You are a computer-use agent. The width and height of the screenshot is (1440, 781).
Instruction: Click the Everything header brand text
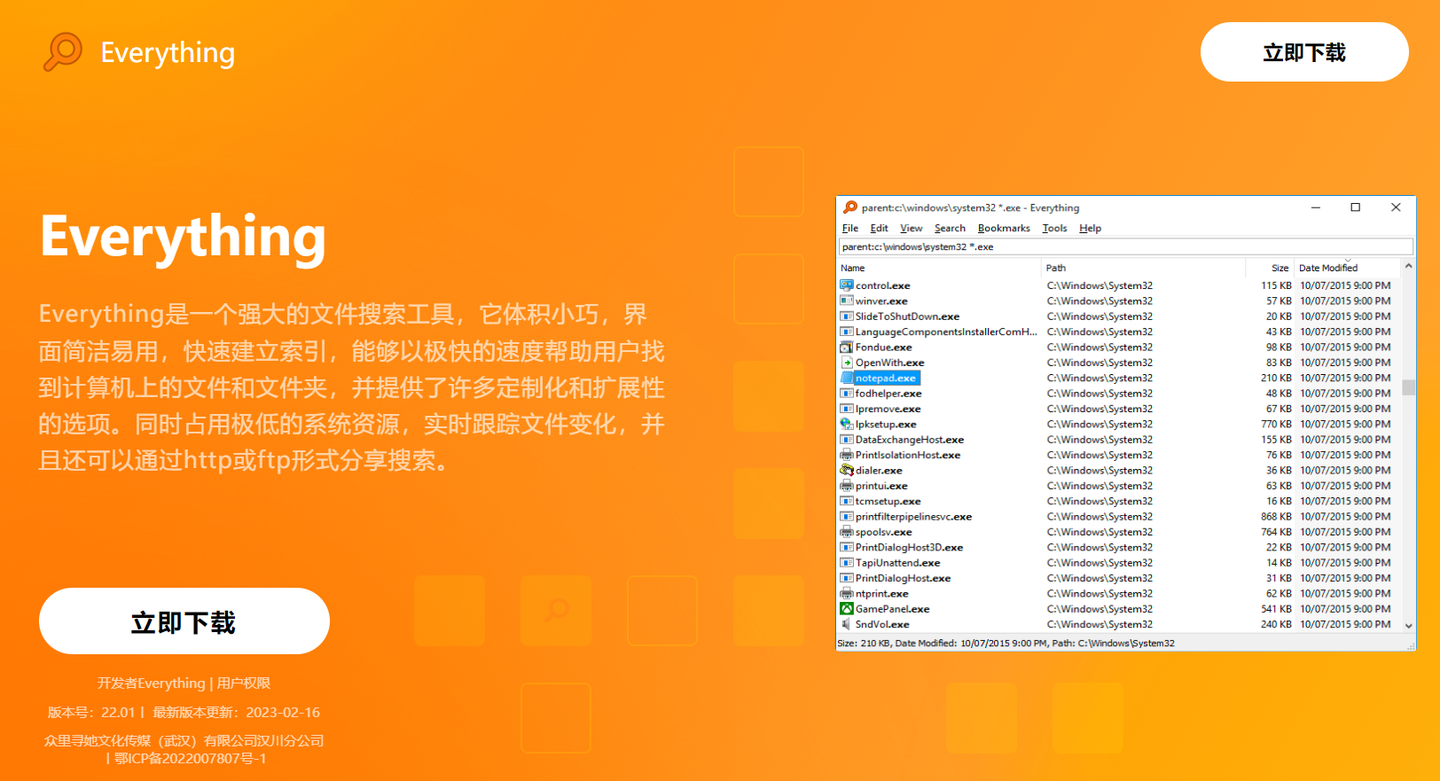(x=168, y=53)
